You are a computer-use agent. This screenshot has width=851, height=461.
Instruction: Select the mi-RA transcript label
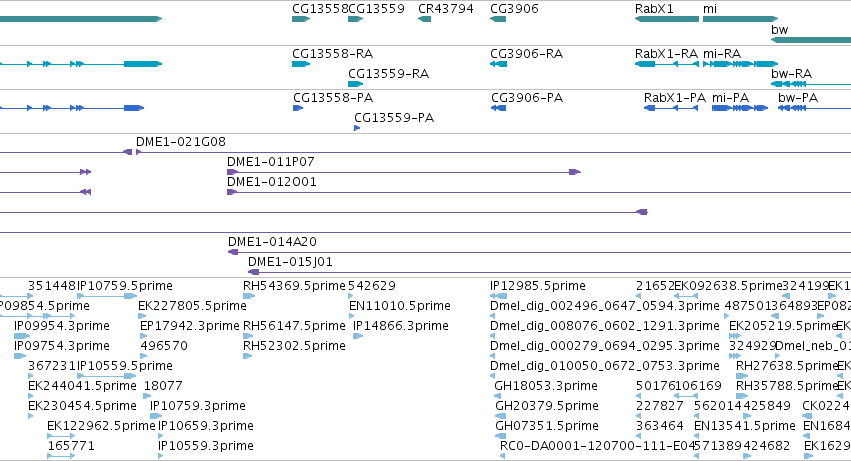tap(722, 54)
